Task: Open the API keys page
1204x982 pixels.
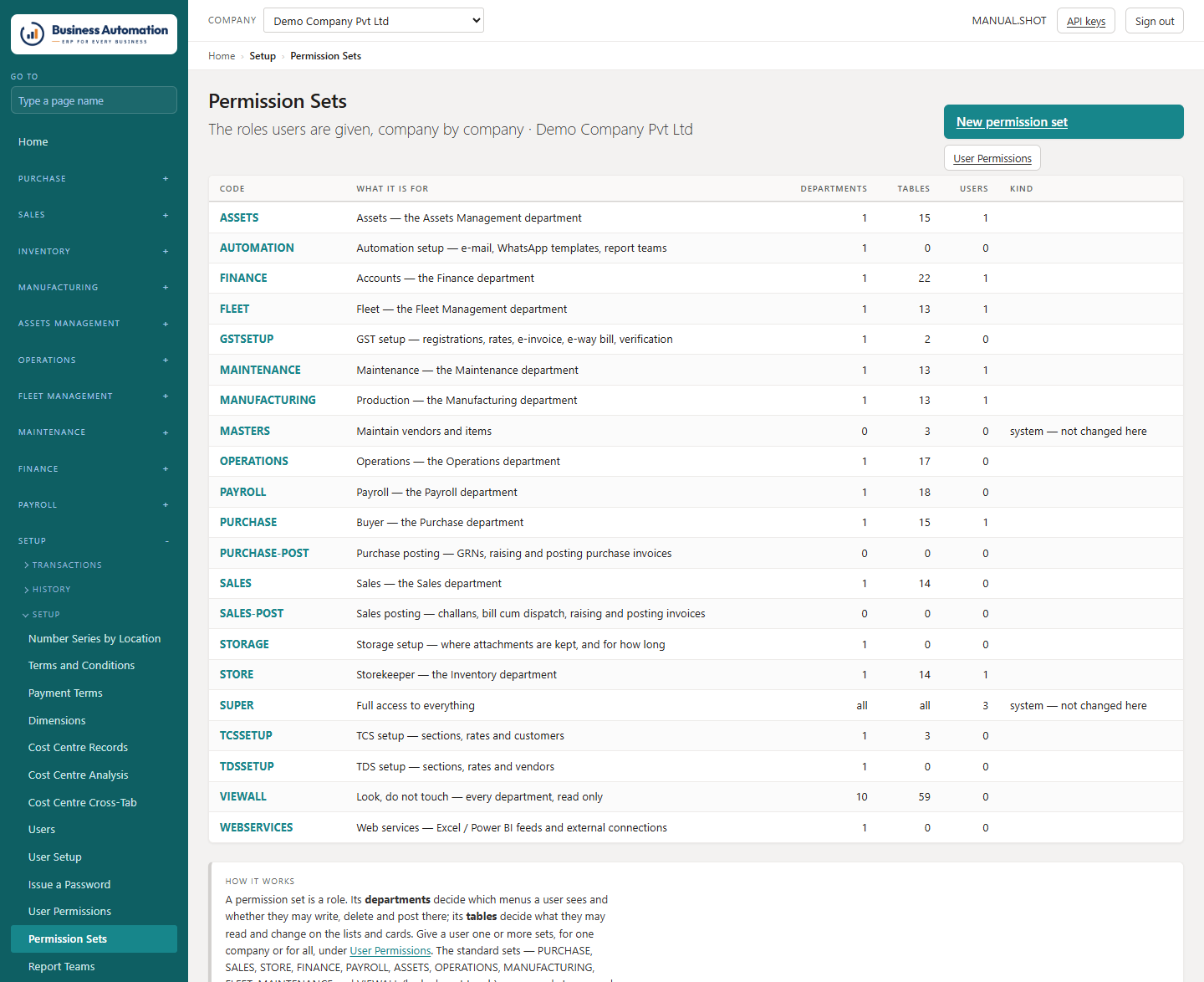Action: point(1086,21)
